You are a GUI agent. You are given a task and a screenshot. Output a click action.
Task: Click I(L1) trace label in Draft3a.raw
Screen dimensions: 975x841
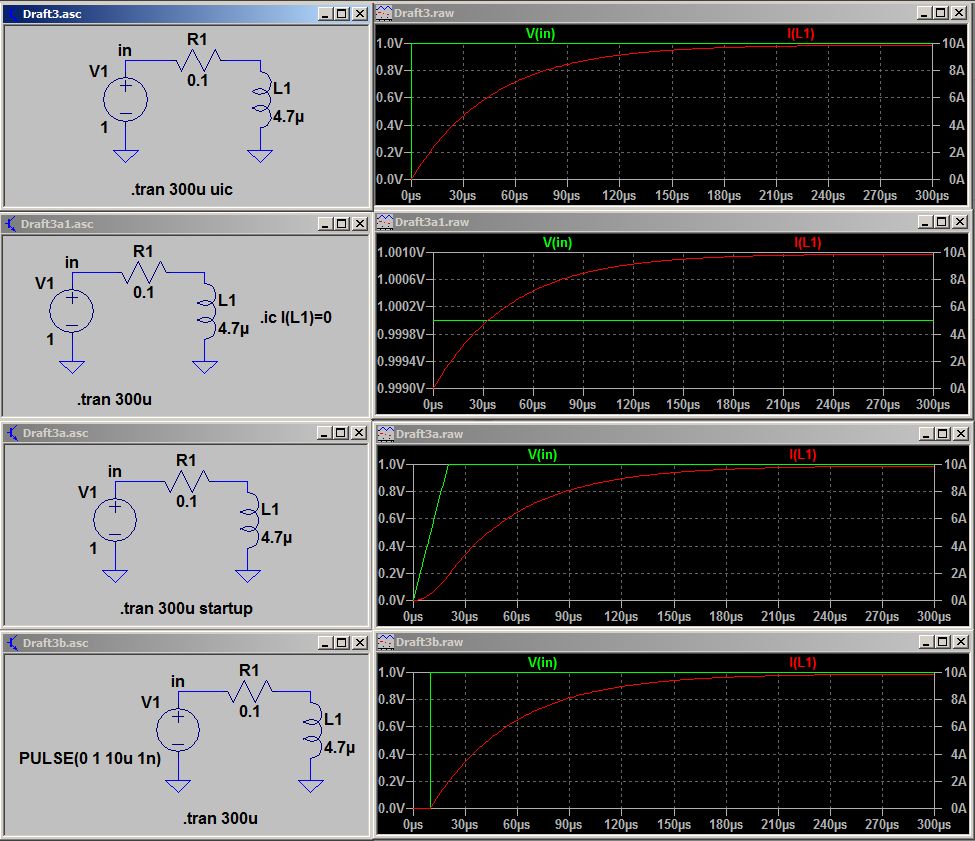(x=803, y=454)
